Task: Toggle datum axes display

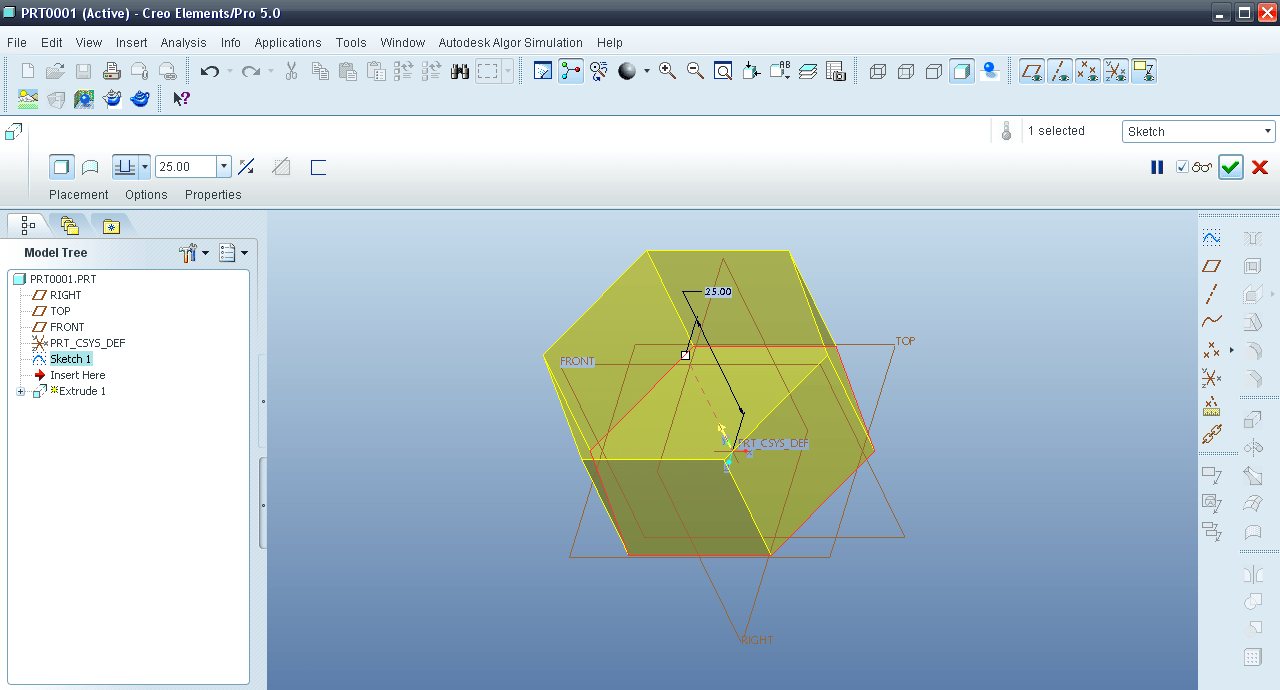Action: click(x=1060, y=71)
